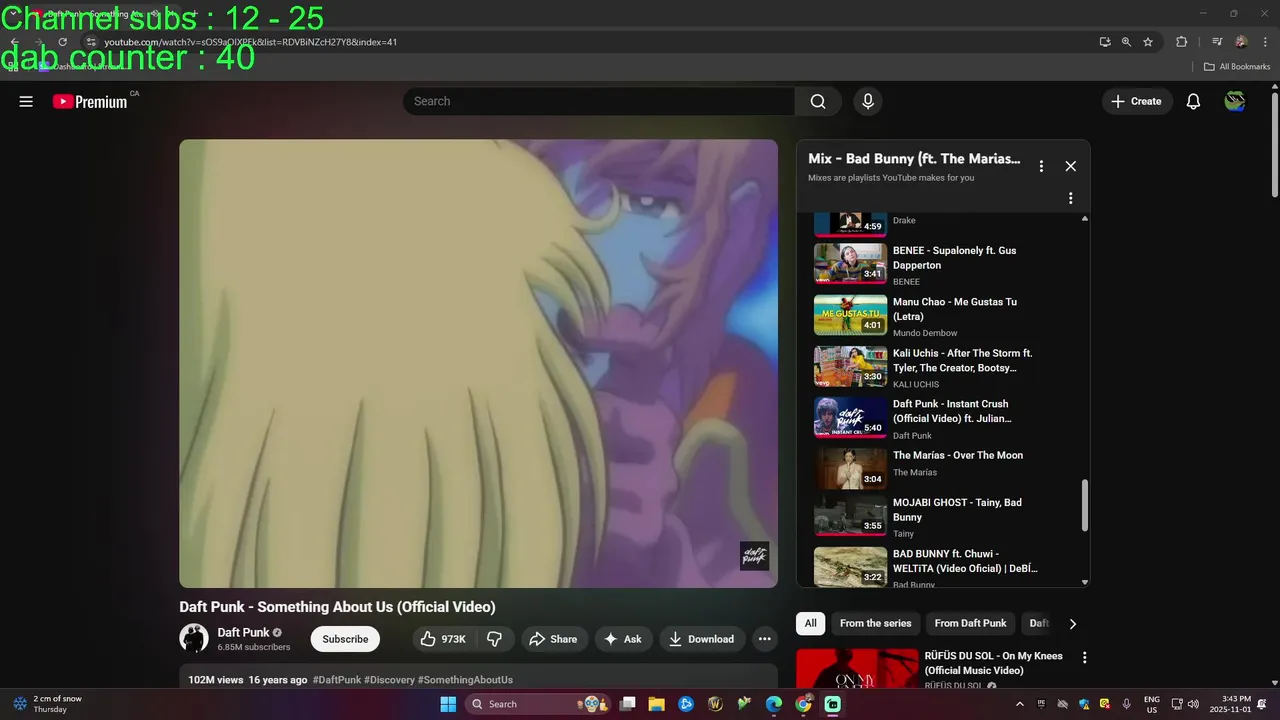Go to YouTube Premium home logo
The height and width of the screenshot is (720, 1280).
[x=90, y=101]
